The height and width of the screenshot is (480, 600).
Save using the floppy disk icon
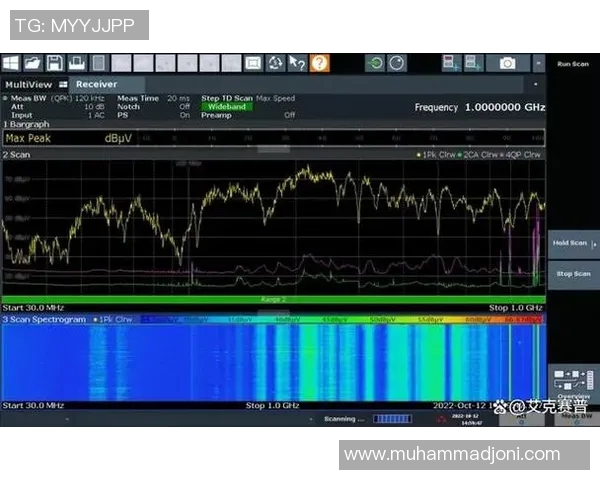pos(55,63)
